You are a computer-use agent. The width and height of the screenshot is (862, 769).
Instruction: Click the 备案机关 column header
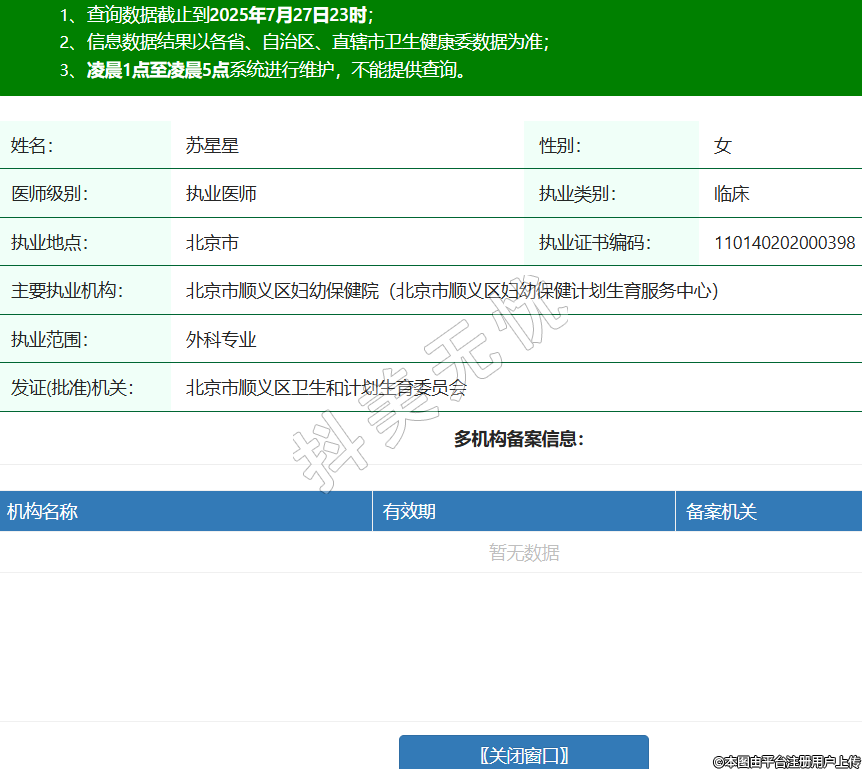[x=721, y=512]
